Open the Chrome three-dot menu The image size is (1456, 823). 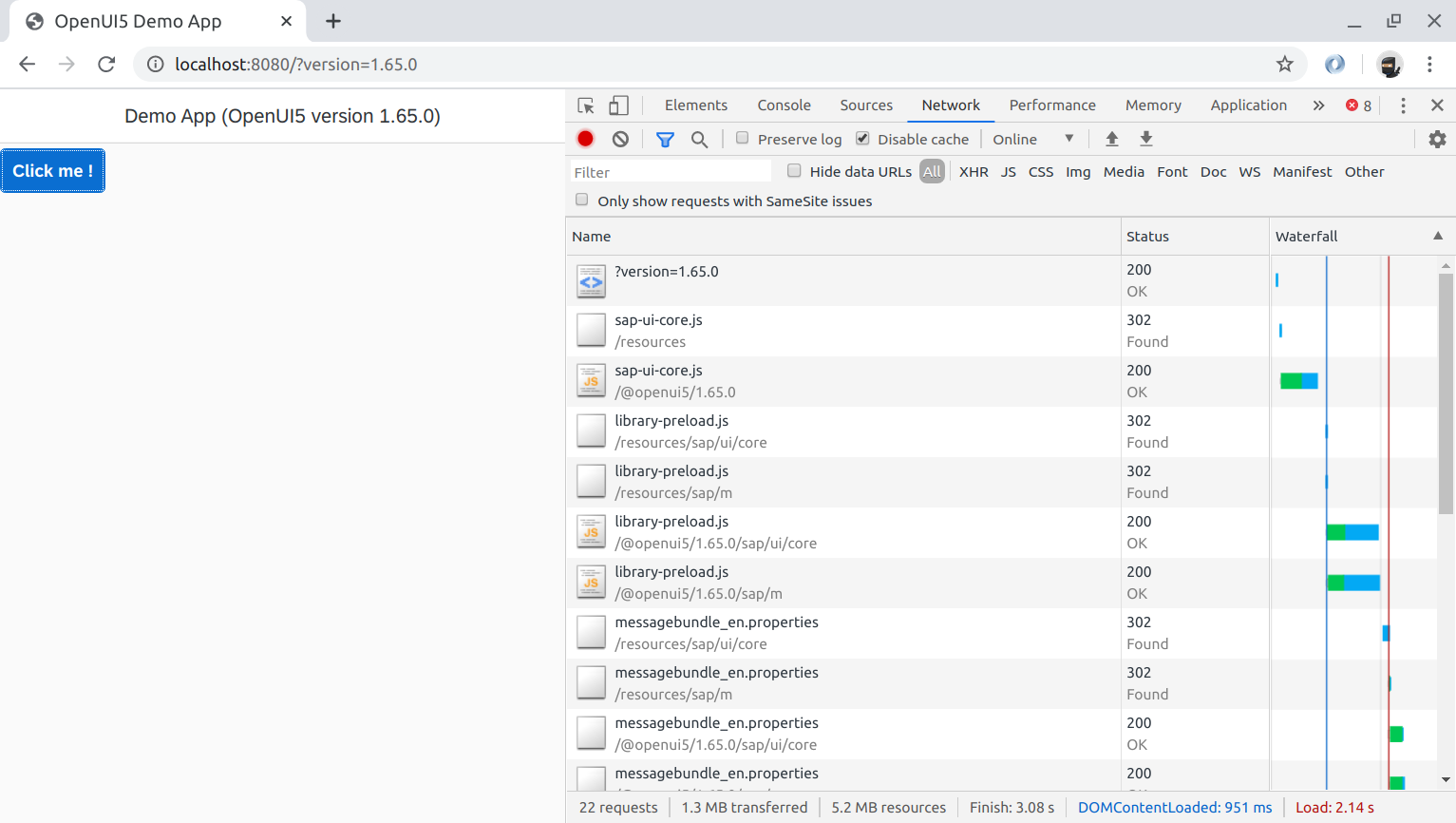(1429, 64)
